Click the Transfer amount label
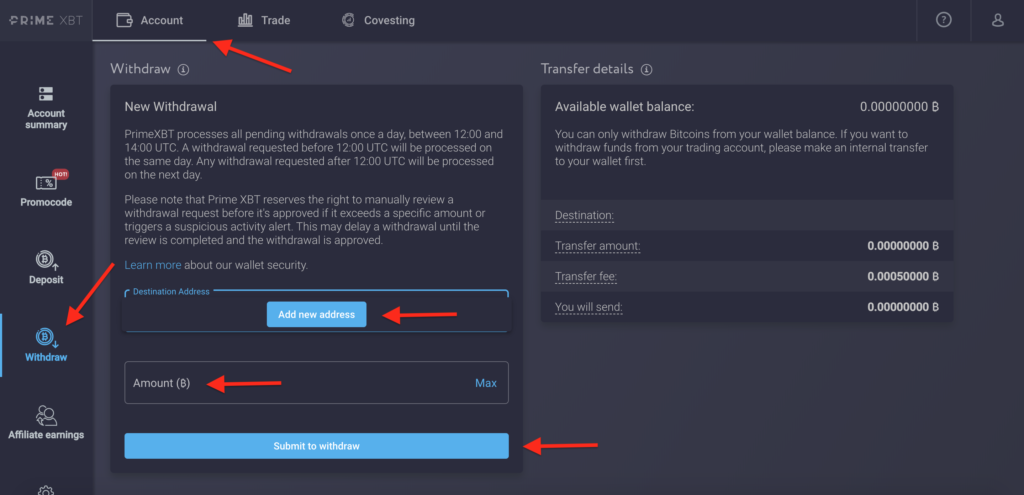This screenshot has width=1024, height=495. 598,246
